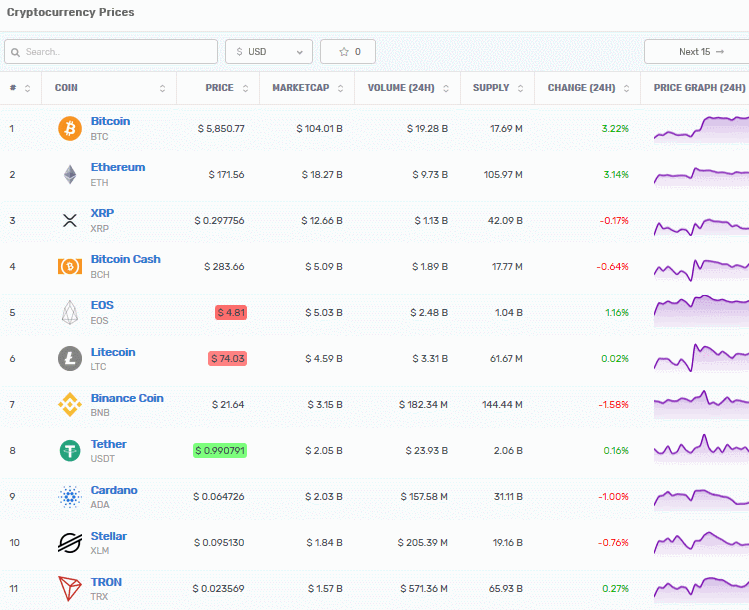Click the Stellar logo icon

[x=70, y=542]
